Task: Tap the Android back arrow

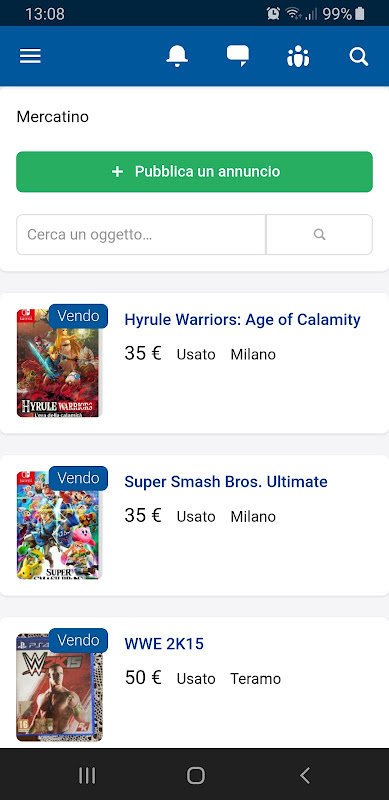Action: coord(305,776)
